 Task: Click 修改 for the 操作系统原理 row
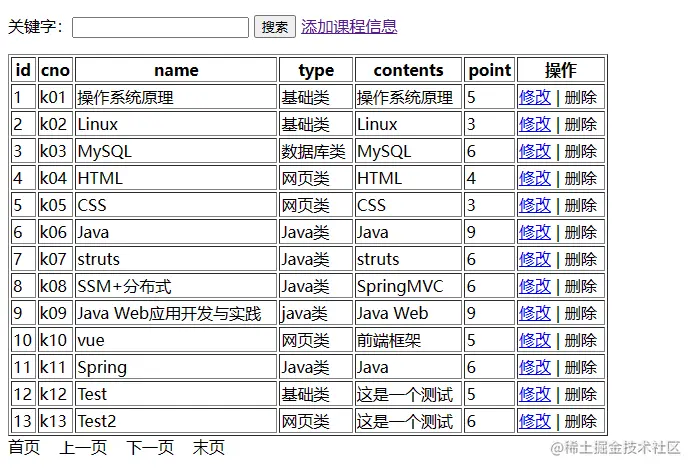pyautogui.click(x=535, y=97)
